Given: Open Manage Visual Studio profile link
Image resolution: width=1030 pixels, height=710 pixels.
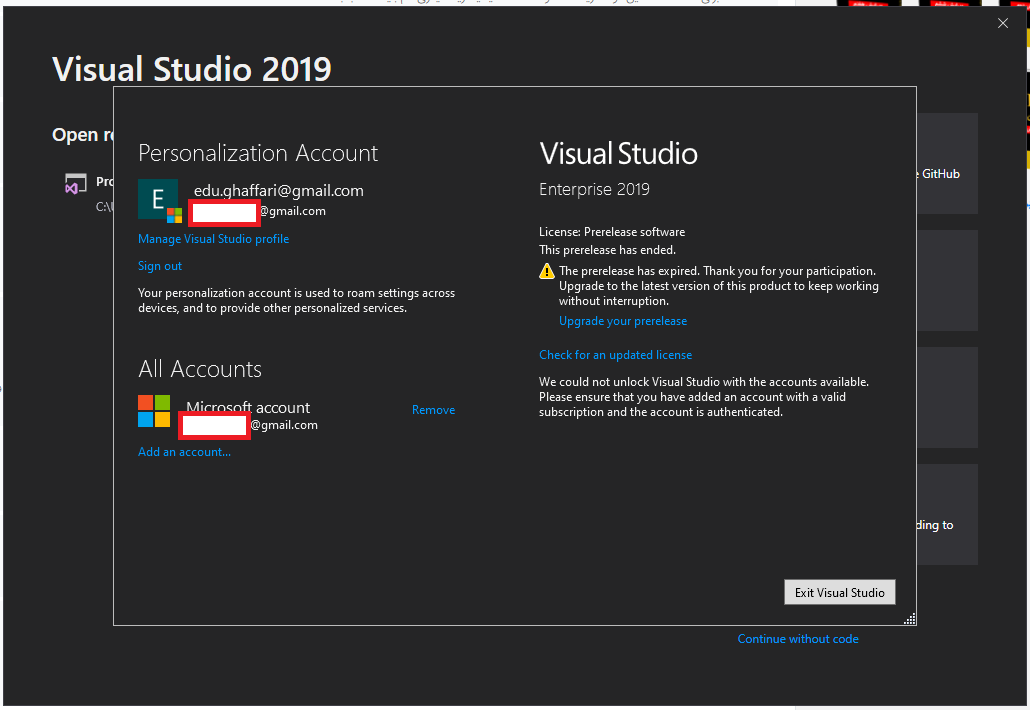Looking at the screenshot, I should coord(213,239).
